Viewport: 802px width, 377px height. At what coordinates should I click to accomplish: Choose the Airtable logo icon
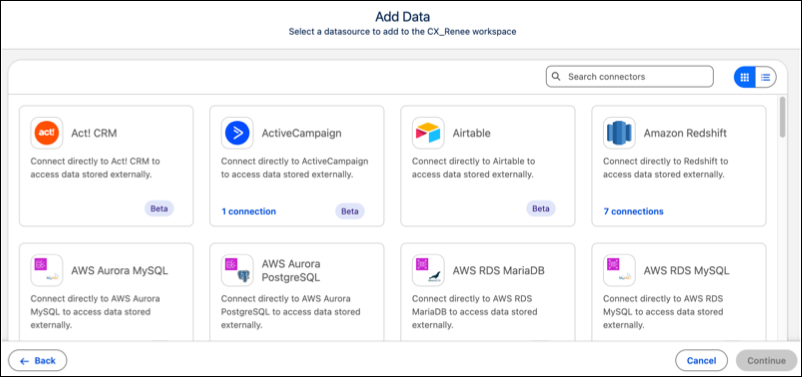coord(428,133)
